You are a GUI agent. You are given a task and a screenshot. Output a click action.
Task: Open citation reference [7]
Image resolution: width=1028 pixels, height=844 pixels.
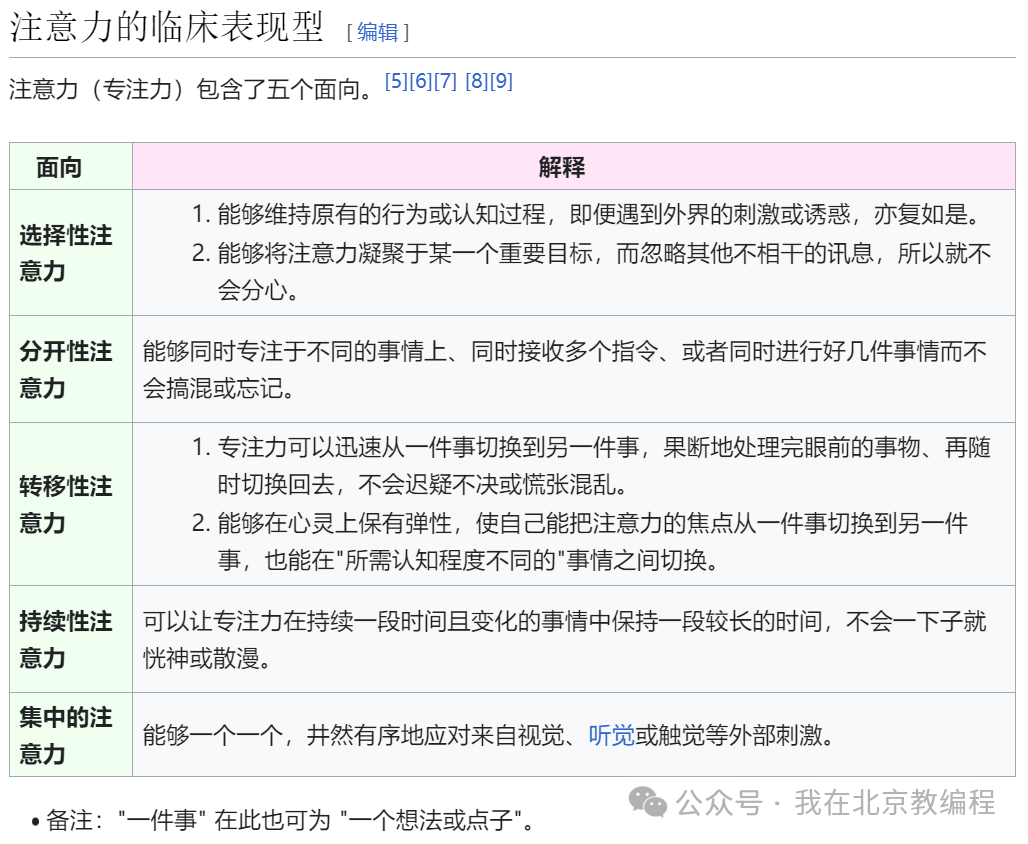pyautogui.click(x=445, y=81)
